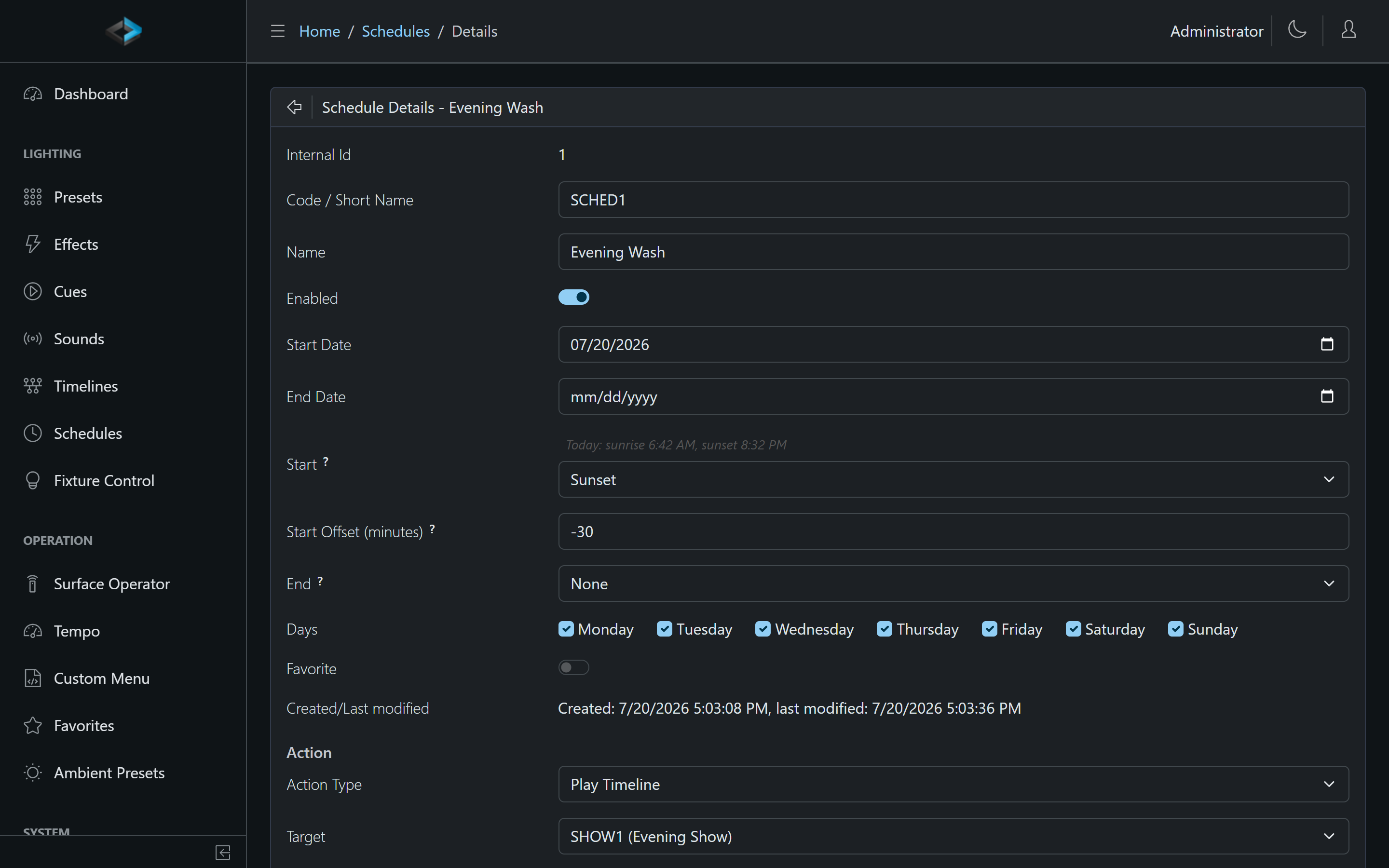Viewport: 1389px width, 868px height.
Task: Open Target dropdown SHOW1 (Evening Show)
Action: (953, 837)
